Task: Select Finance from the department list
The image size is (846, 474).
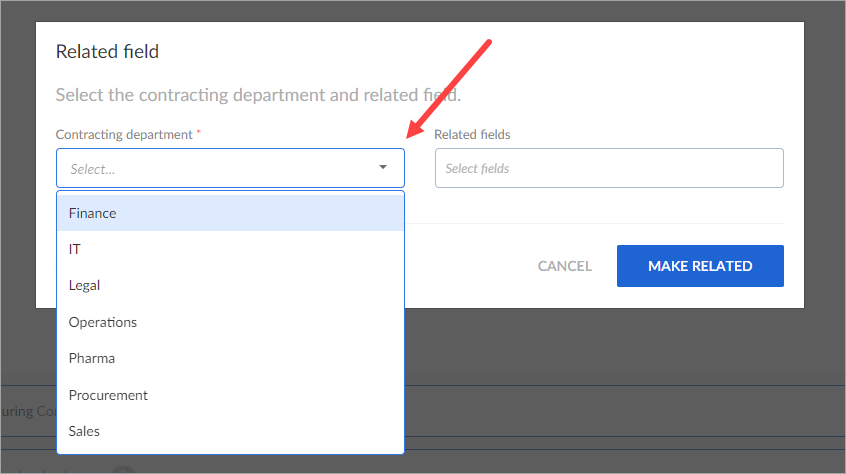Action: click(x=230, y=213)
